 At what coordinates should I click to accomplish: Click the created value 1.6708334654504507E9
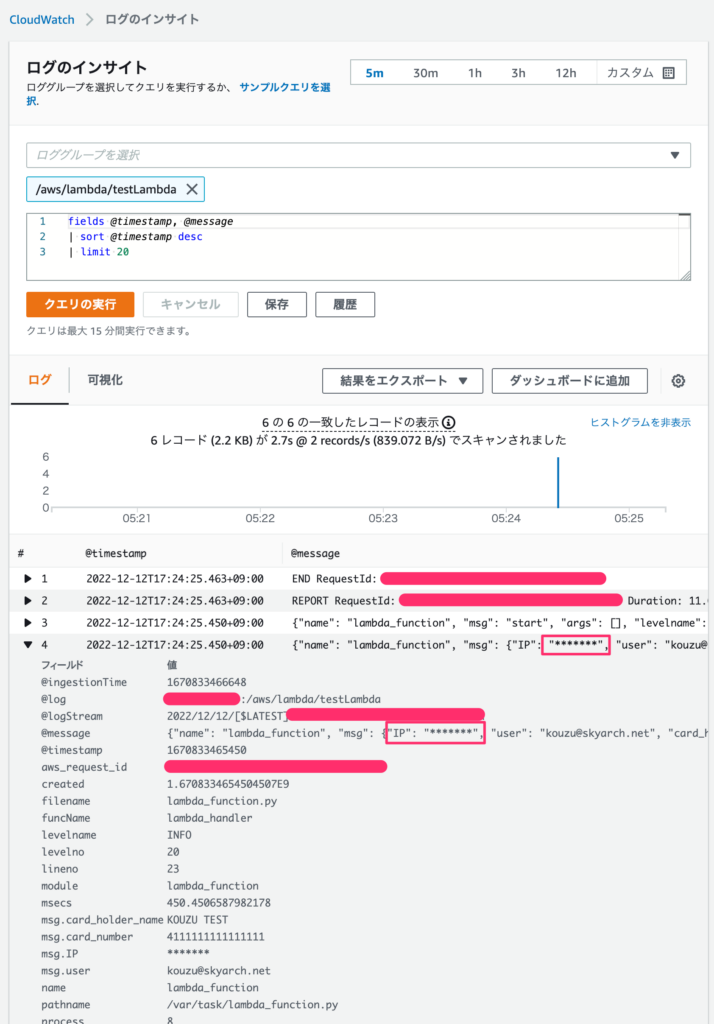tap(228, 784)
